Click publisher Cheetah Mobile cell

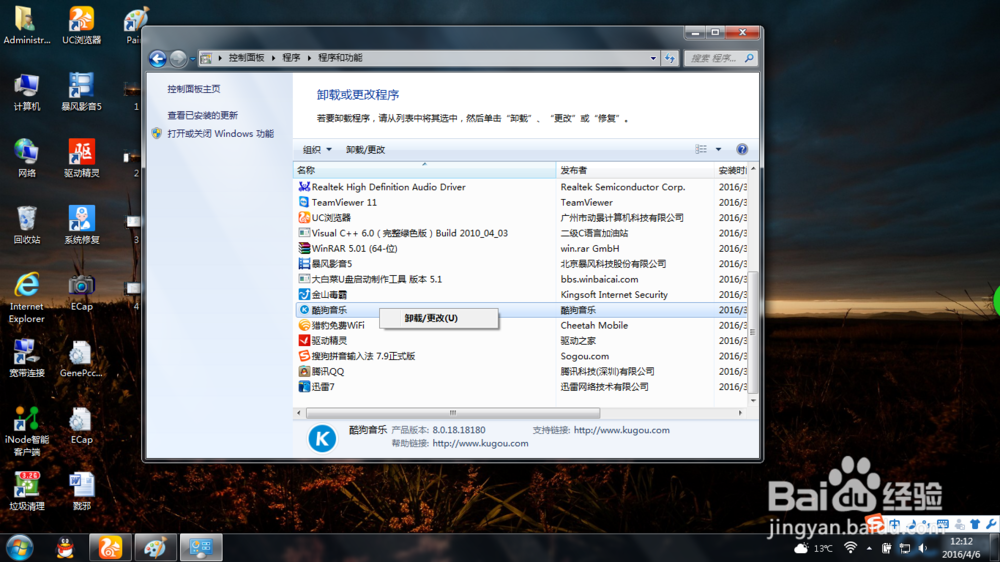tap(594, 325)
